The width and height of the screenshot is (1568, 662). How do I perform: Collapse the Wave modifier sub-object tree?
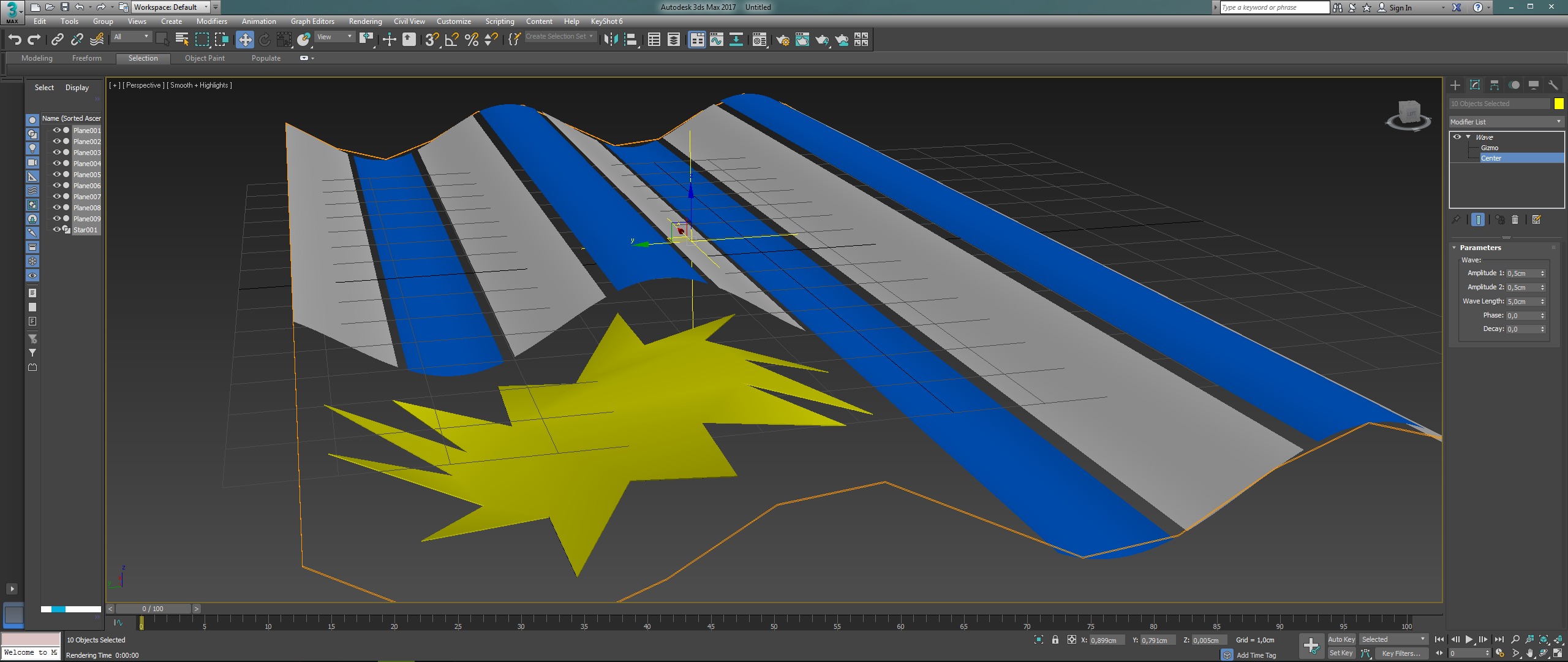point(1468,137)
